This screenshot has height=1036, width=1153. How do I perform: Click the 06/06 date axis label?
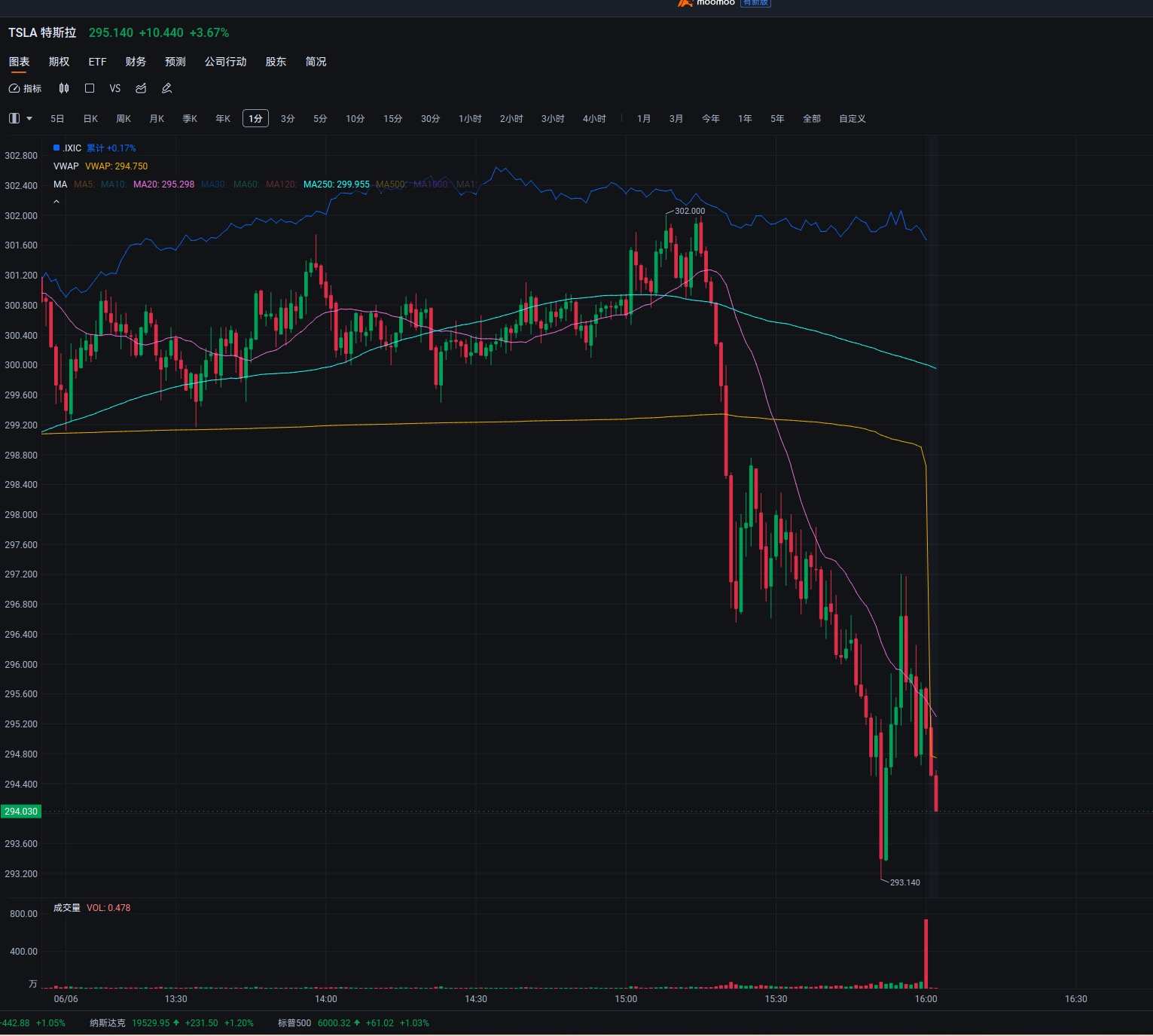tap(66, 999)
